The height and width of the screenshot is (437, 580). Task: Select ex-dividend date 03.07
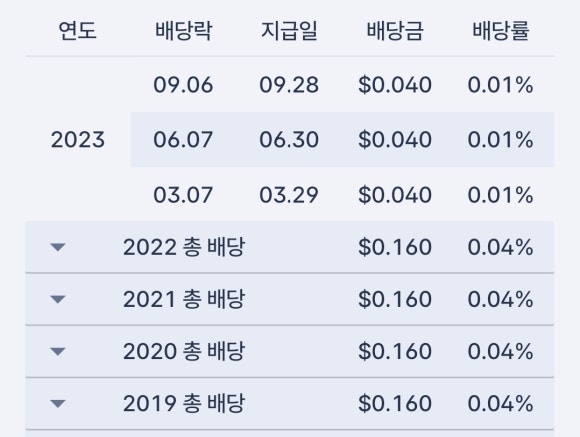click(183, 195)
